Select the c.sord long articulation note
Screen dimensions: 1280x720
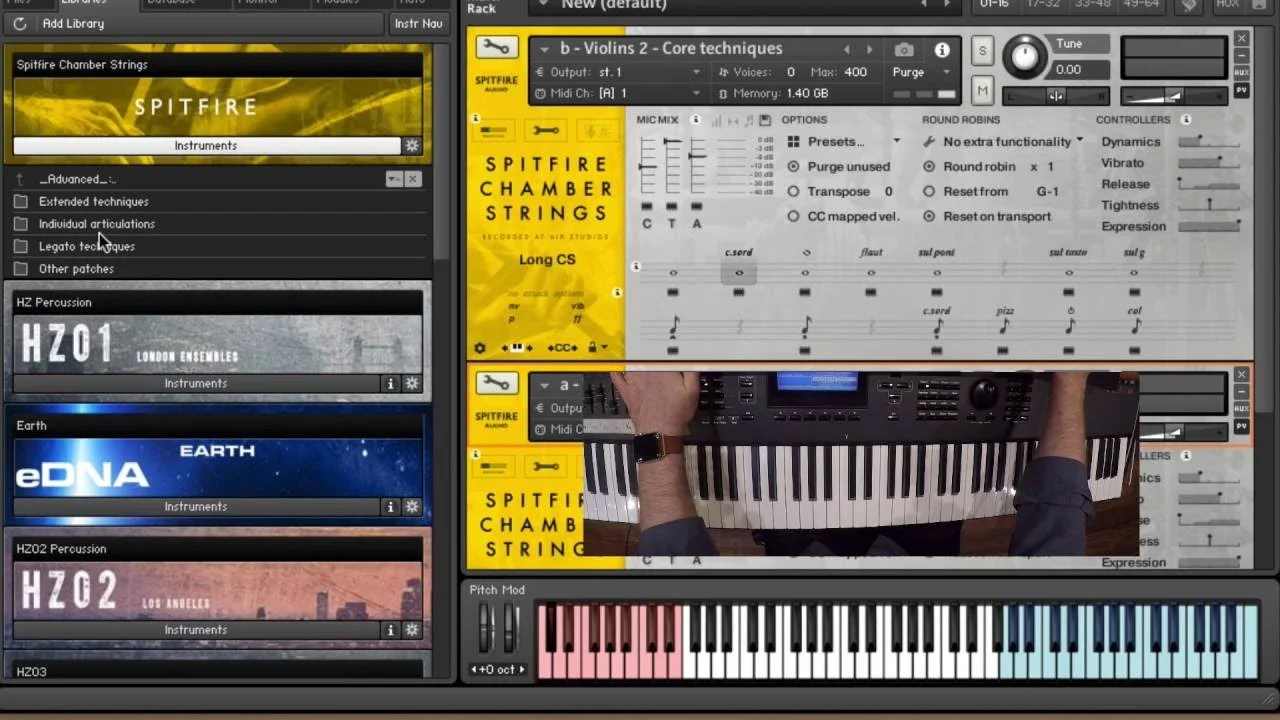[739, 272]
